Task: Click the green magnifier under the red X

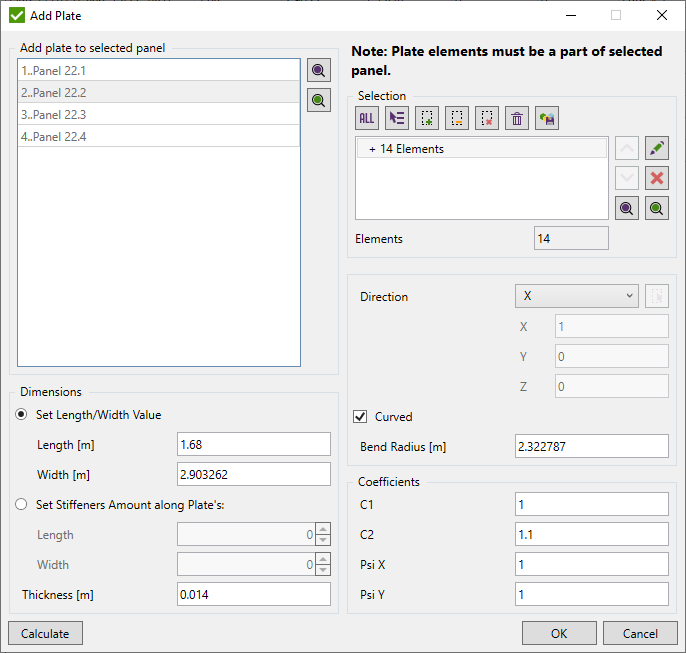Action: coord(657,208)
